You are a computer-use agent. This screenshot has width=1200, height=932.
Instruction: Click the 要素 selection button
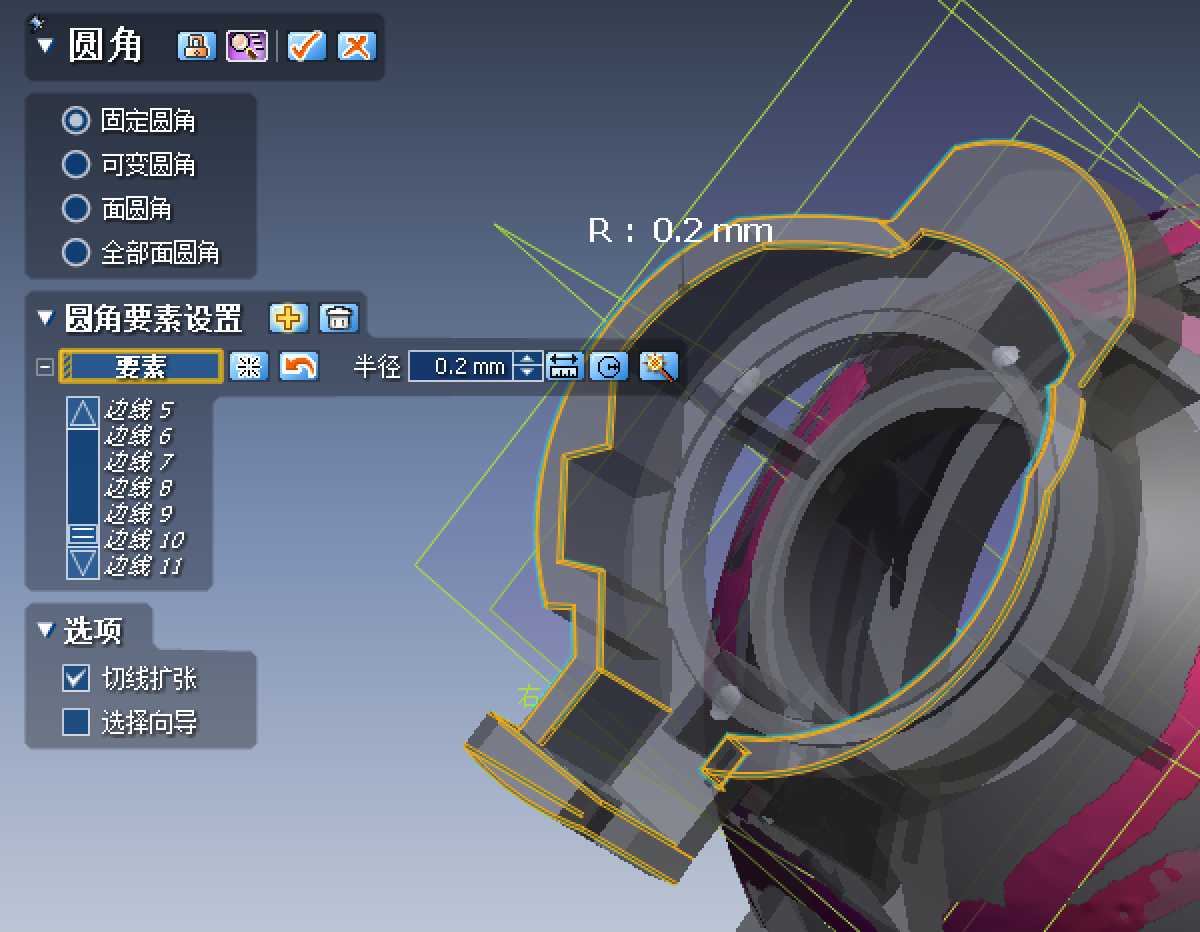tap(141, 367)
